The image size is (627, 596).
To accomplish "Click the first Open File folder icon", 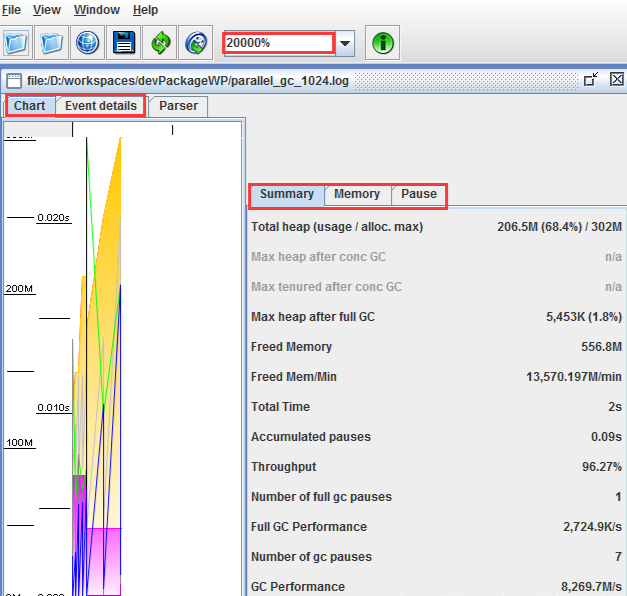I will pos(16,43).
